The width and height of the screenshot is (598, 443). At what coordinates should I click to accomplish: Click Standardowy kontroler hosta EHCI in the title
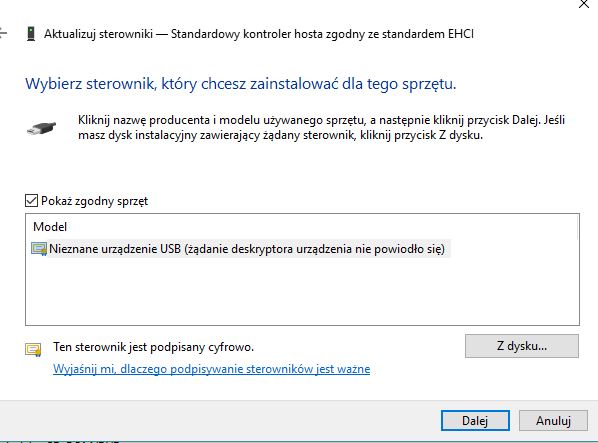tap(322, 34)
